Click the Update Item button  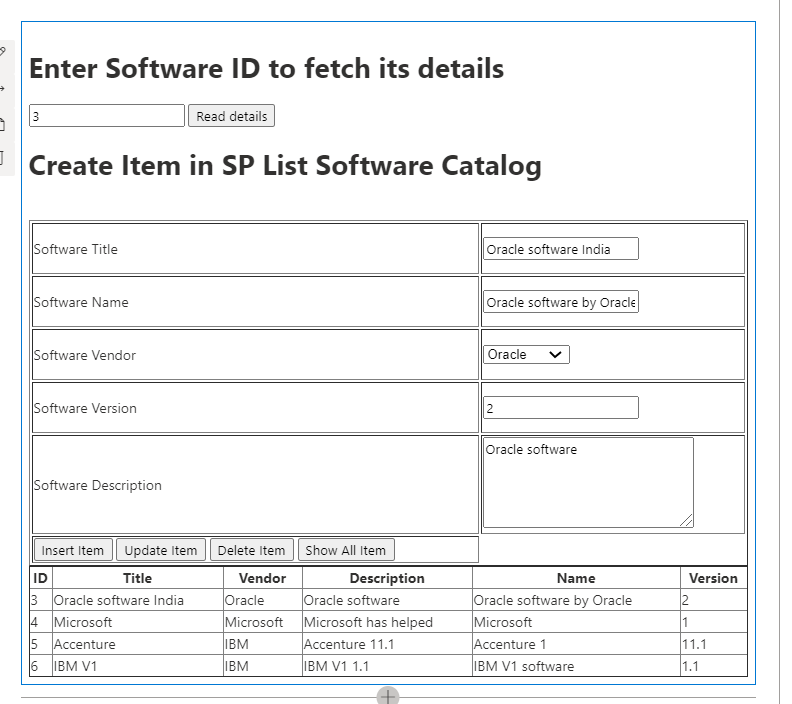(161, 550)
